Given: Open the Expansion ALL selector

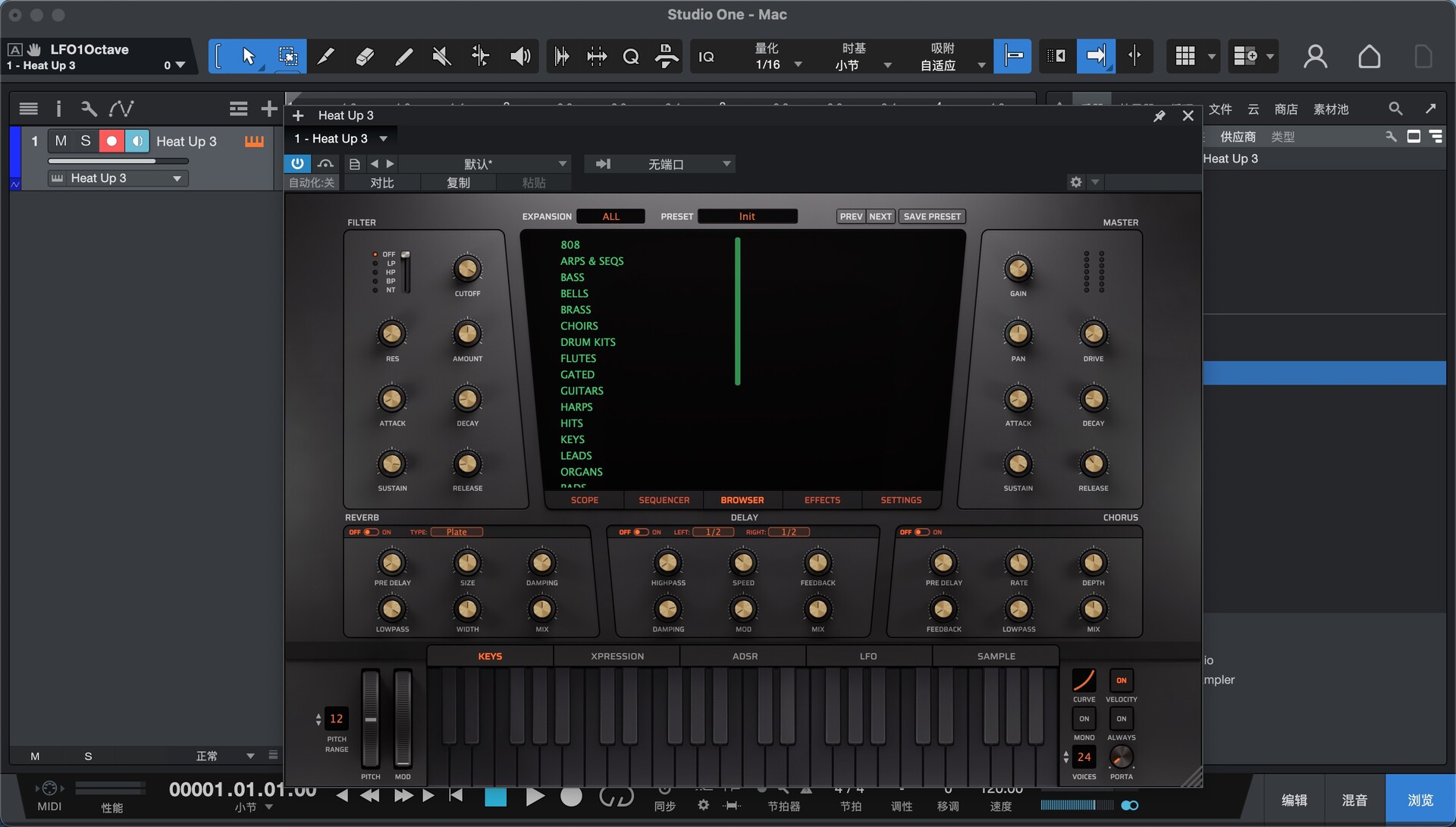Looking at the screenshot, I should click(610, 216).
